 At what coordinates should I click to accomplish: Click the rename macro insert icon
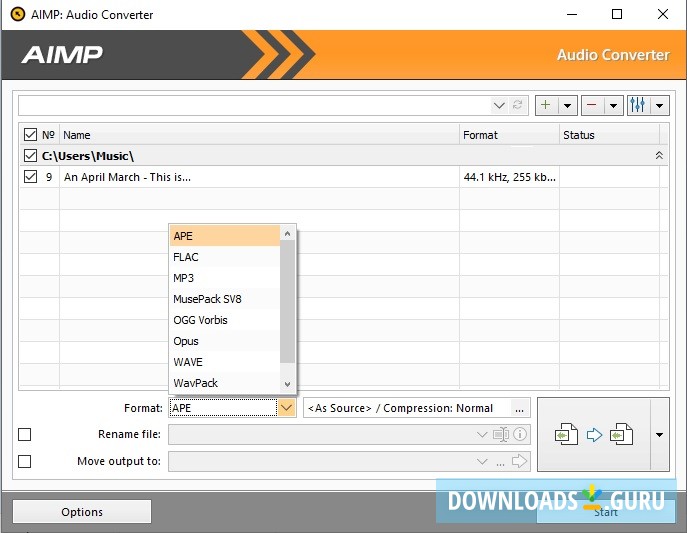pyautogui.click(x=501, y=434)
